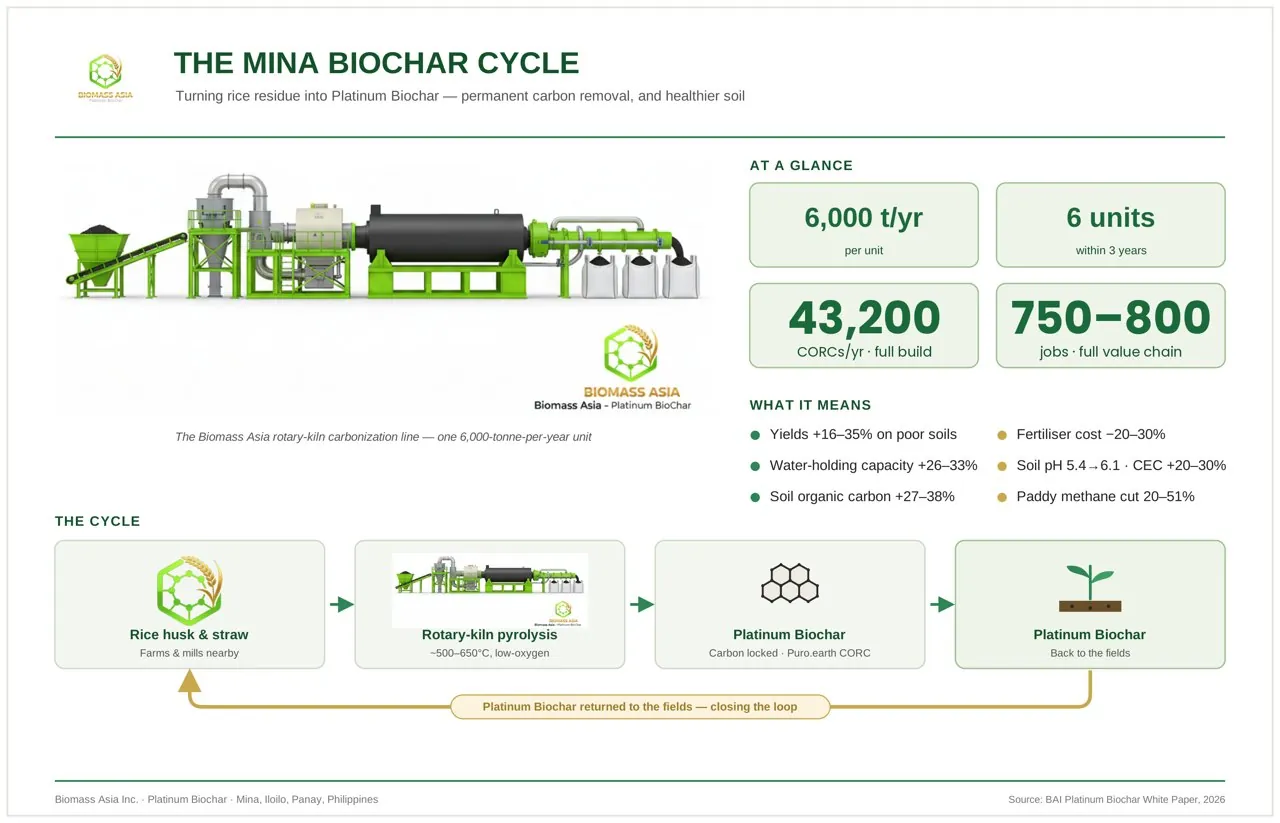Click the subtitle starting Turning rice residue

point(460,96)
